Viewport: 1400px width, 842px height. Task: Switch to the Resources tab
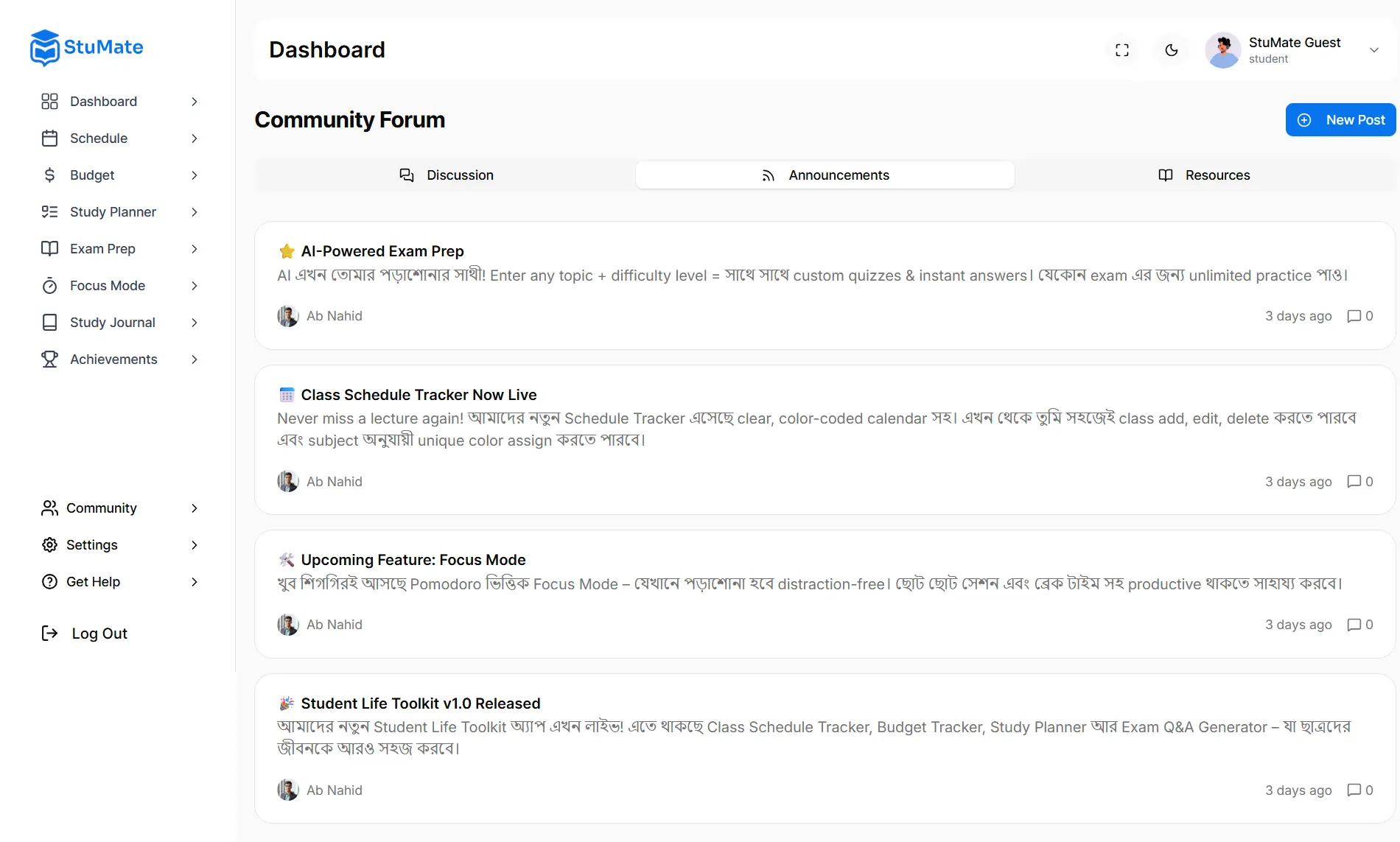point(1204,175)
